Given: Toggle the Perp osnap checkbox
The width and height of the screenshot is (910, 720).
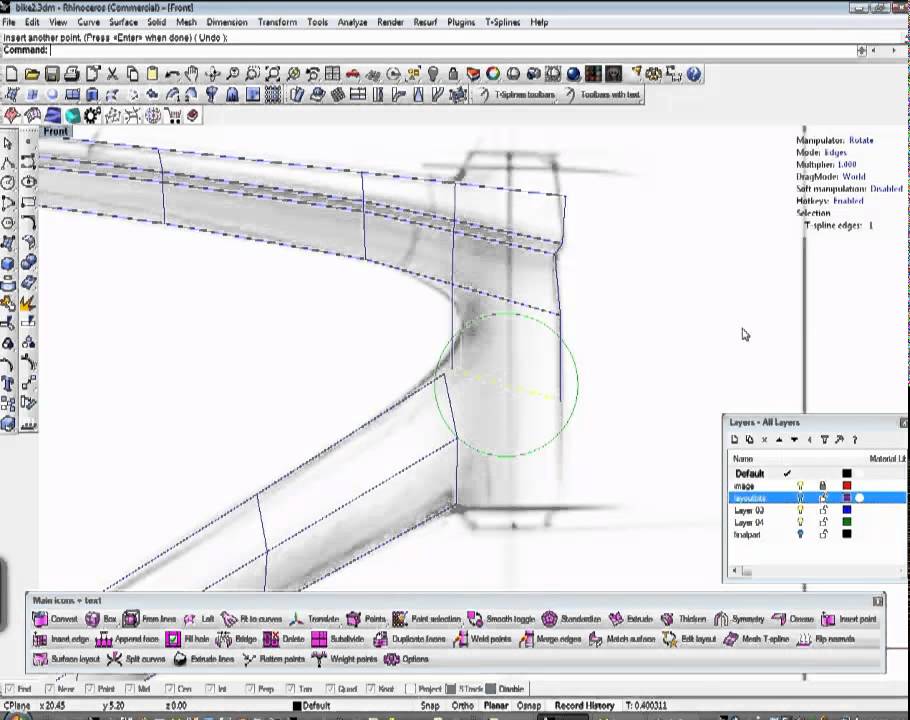Looking at the screenshot, I should pos(250,689).
